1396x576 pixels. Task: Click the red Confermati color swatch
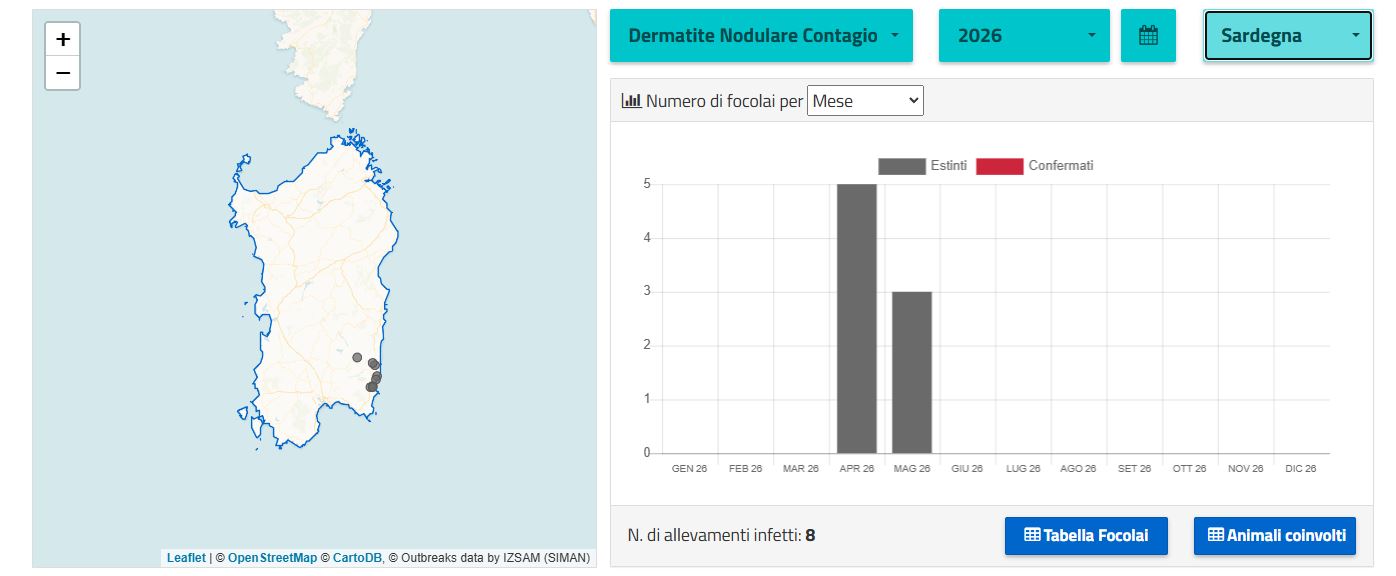coord(1000,166)
